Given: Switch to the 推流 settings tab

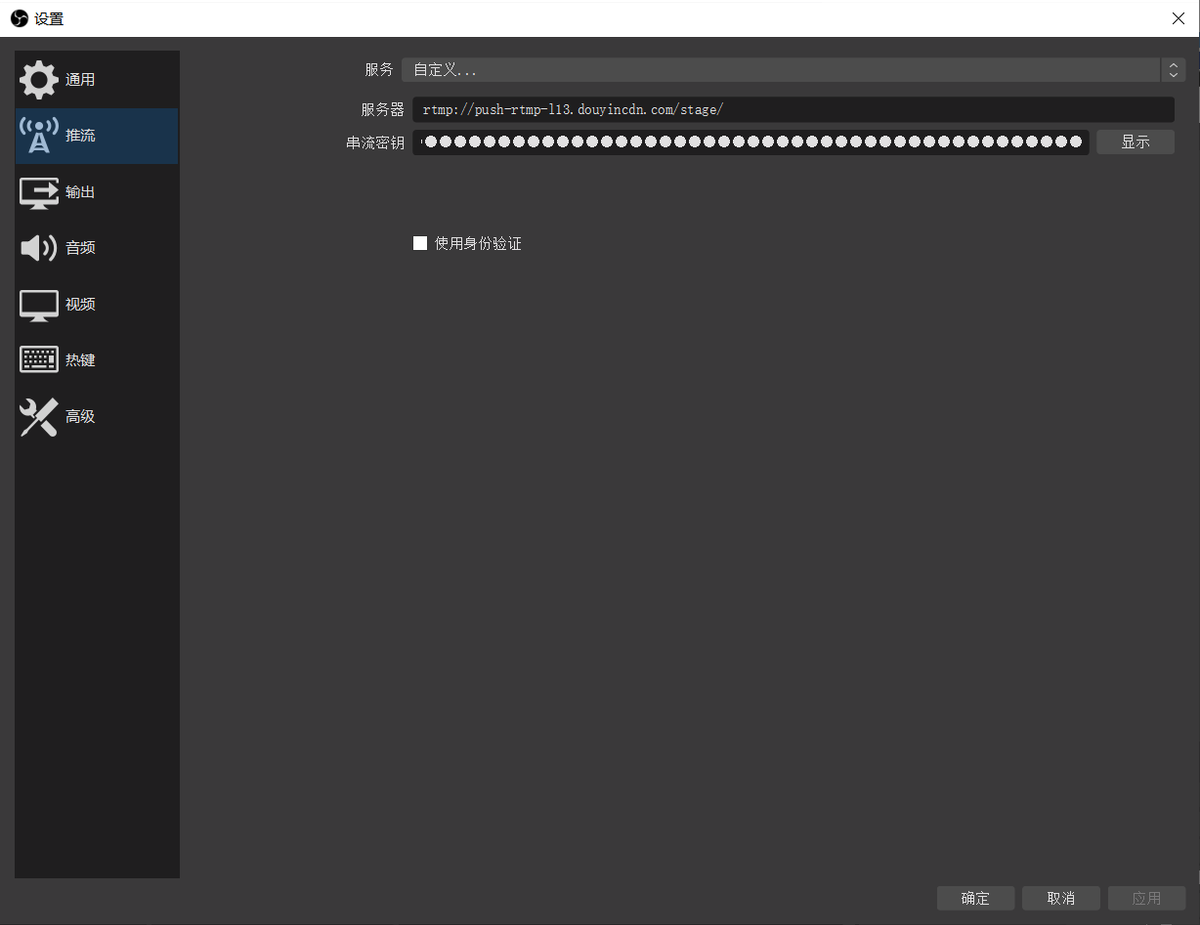Looking at the screenshot, I should [x=97, y=136].
